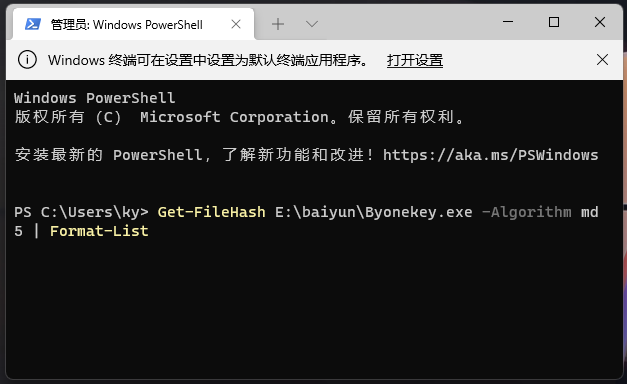Click the -Algorithm parameter text
This screenshot has height=384, width=627.
tap(526, 212)
